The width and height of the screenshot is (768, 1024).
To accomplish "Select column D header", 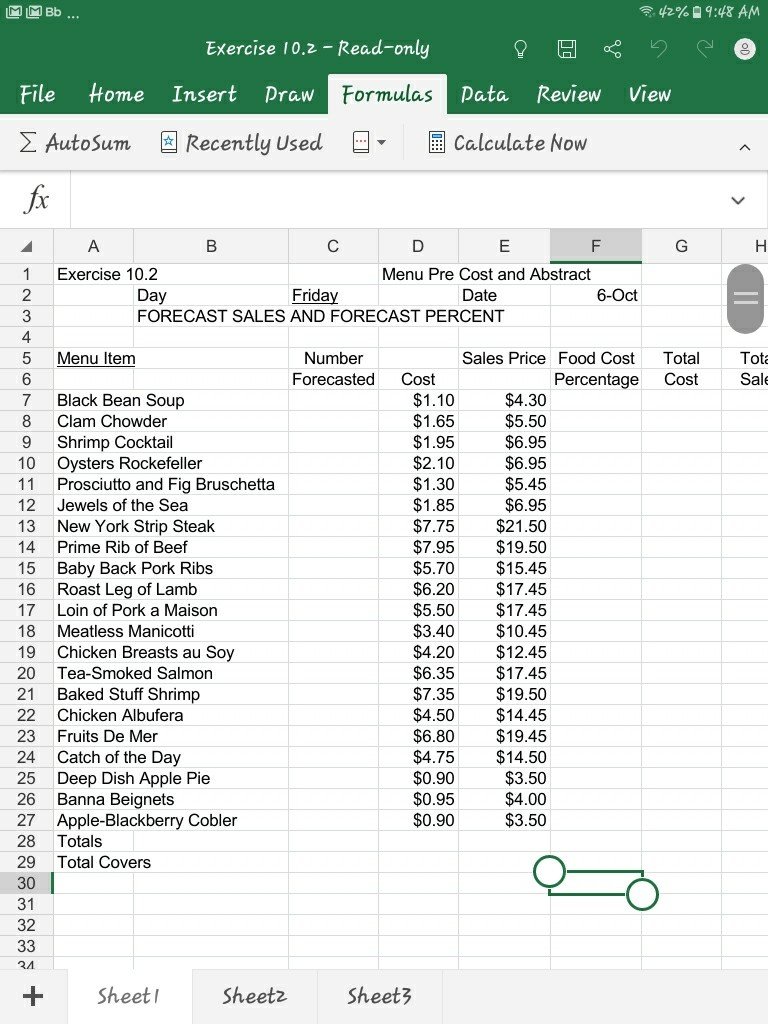I will [418, 246].
